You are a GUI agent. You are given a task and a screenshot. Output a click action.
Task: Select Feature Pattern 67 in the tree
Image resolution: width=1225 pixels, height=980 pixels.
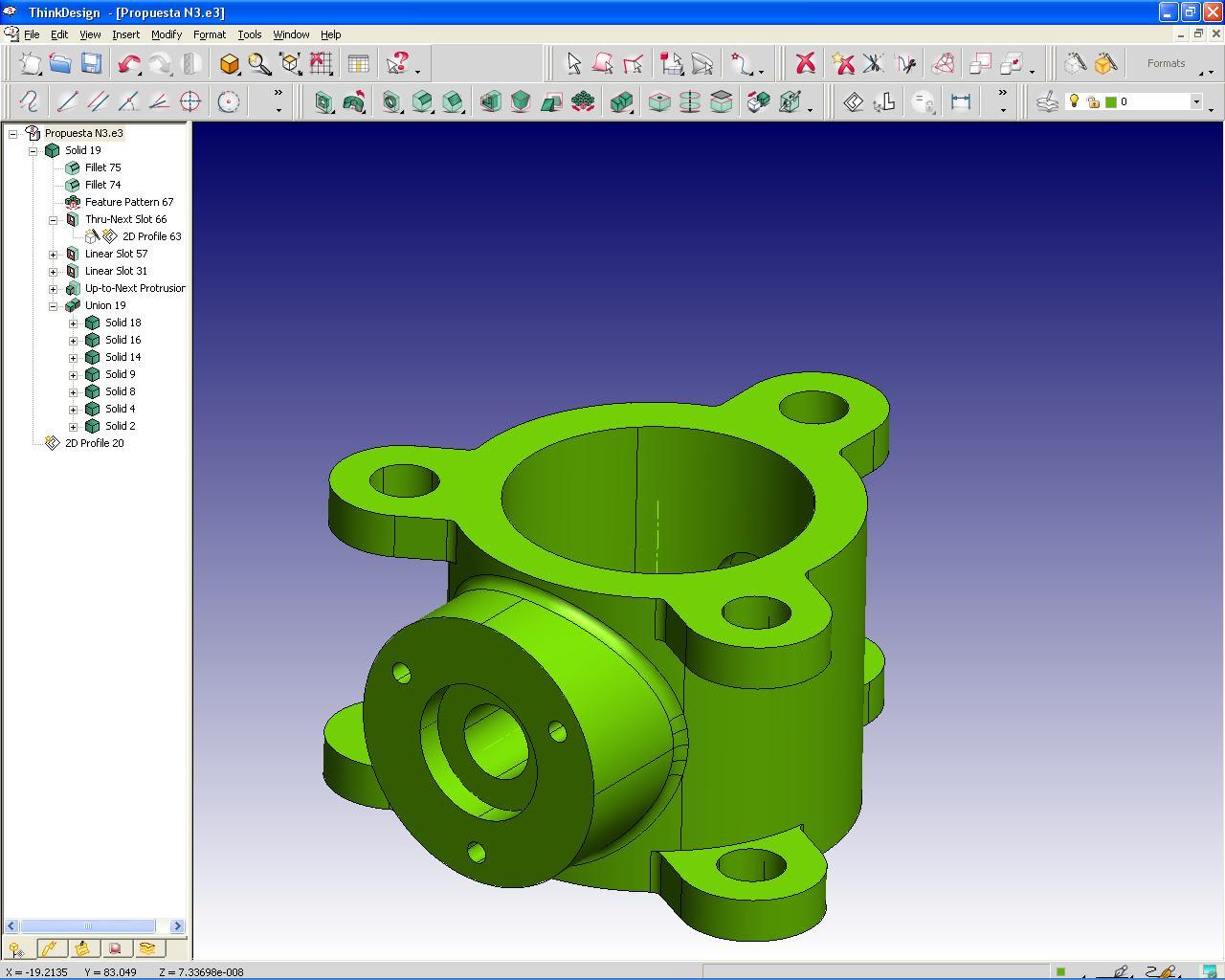(129, 202)
